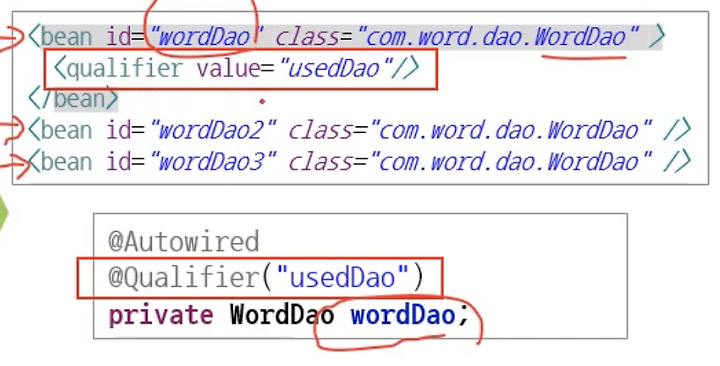Screen dimensions: 720x366
Task: Click the wordDao field name after WordDao type
Action: point(403,315)
